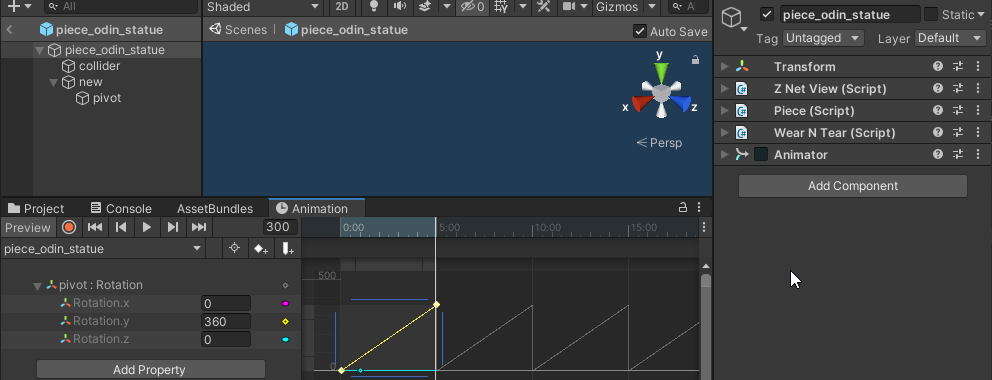Click the Rotation.y value field 360
992x380 pixels.
226,321
